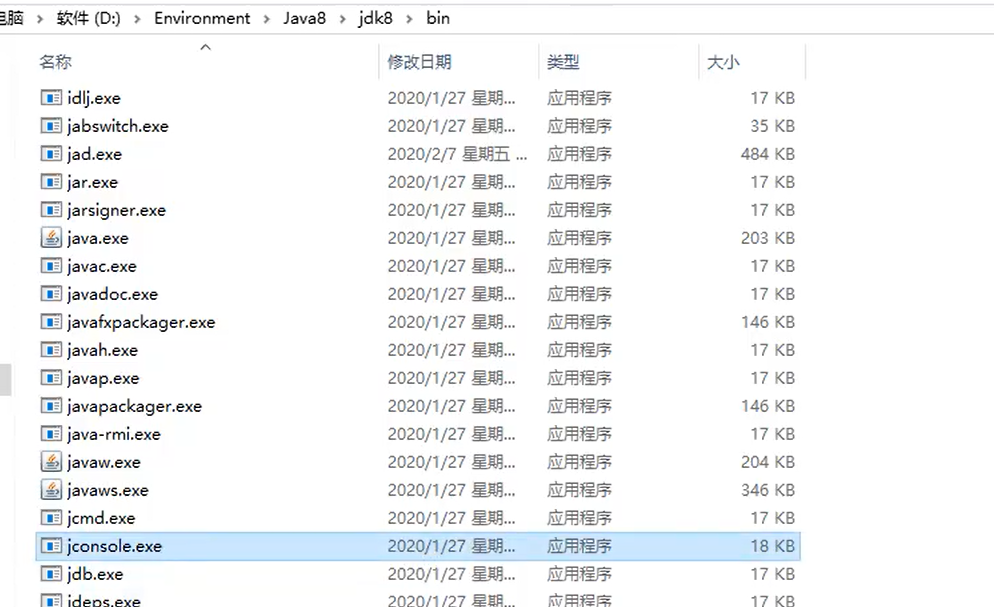
Task: Sort by the 类型 column header
Action: (x=563, y=62)
